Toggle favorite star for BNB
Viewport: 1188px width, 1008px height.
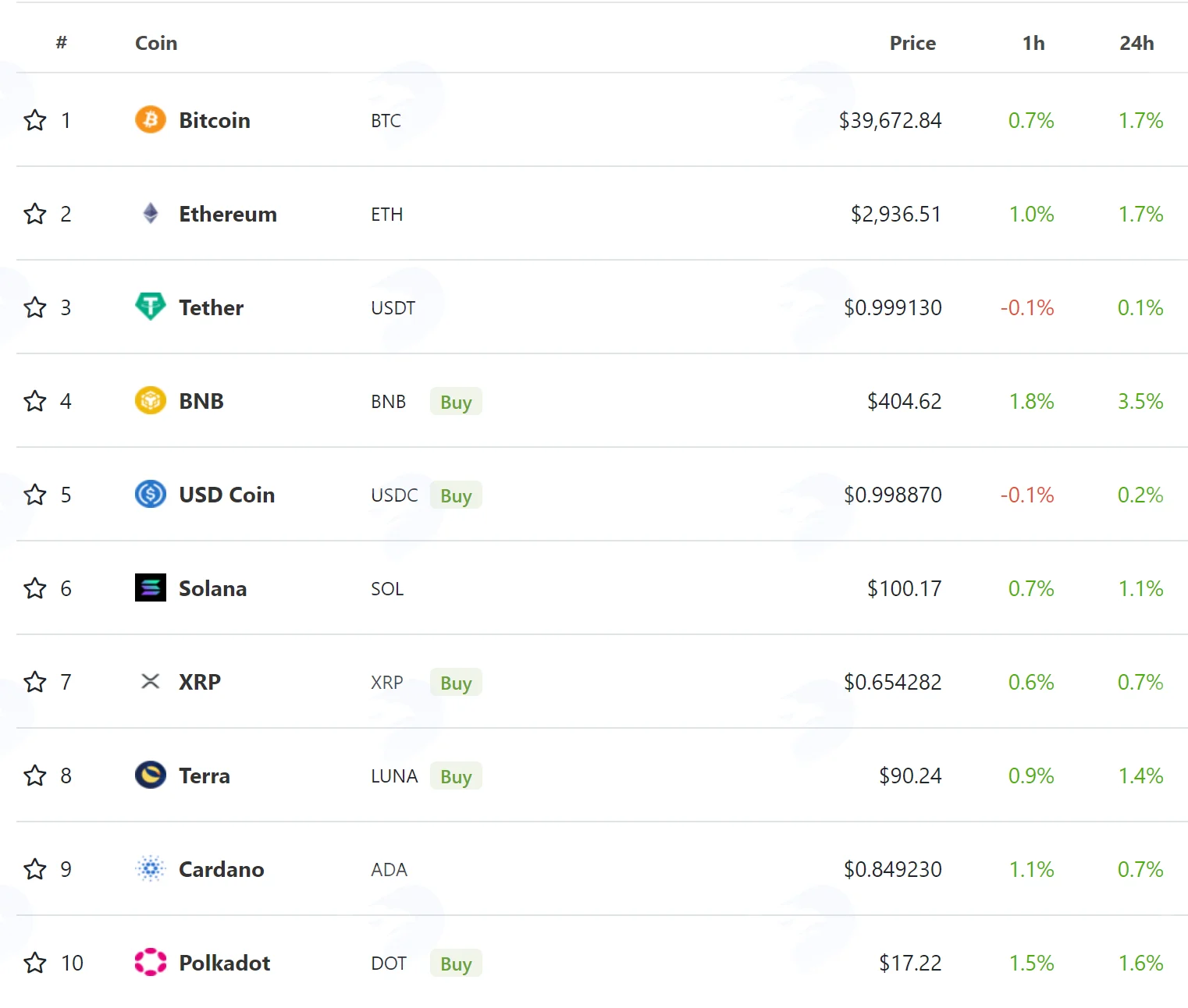tap(35, 401)
